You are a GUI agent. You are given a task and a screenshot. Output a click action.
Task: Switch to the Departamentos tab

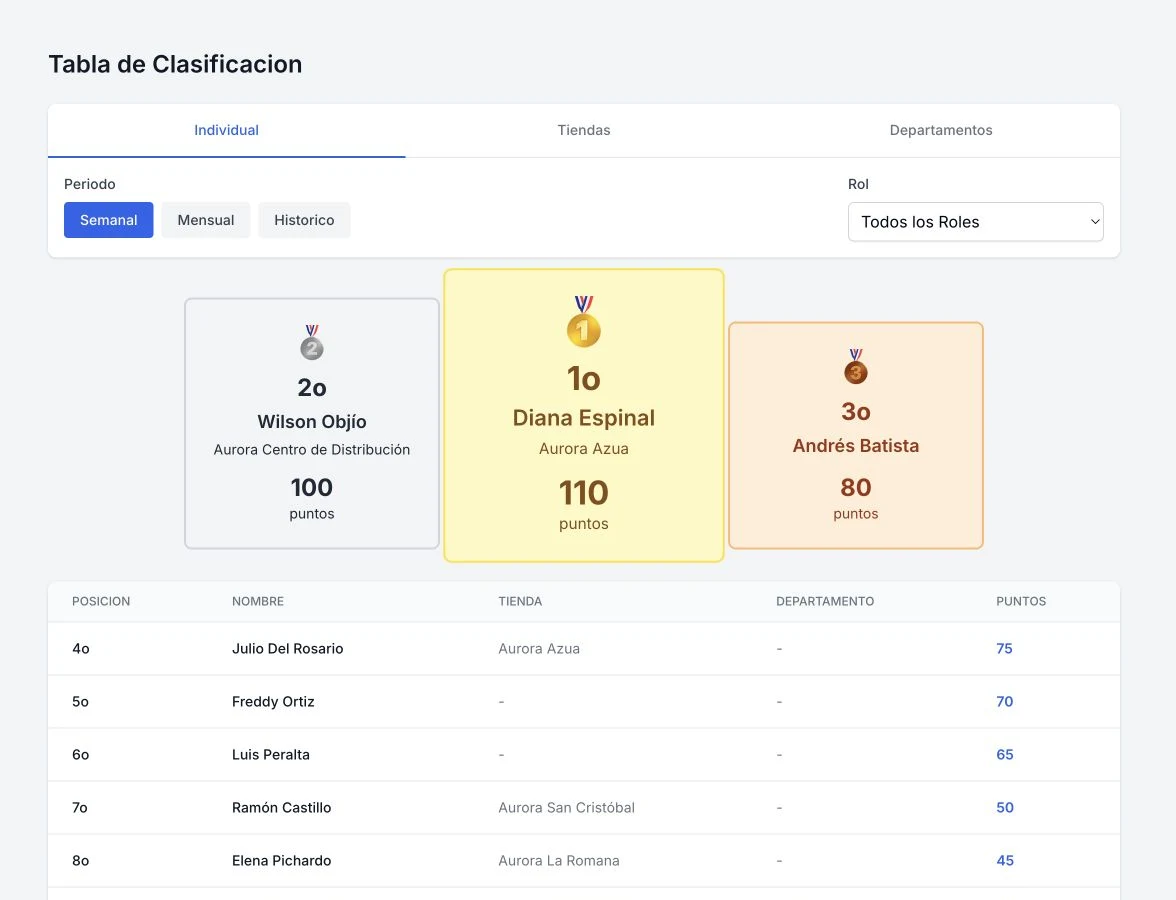pyautogui.click(x=940, y=130)
